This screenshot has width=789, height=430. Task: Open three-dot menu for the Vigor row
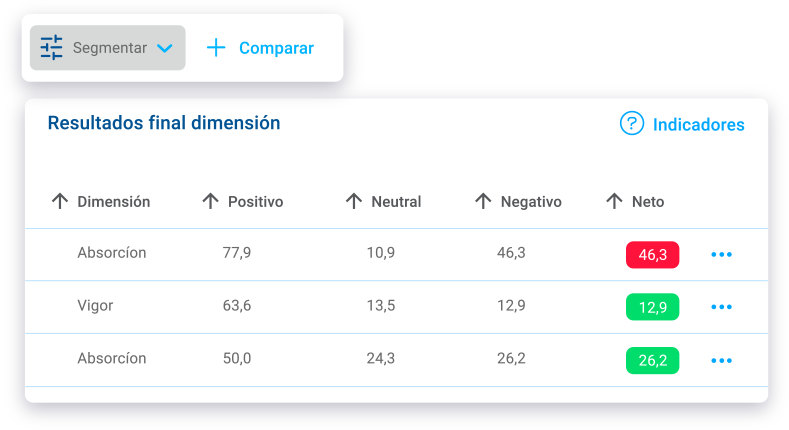721,307
